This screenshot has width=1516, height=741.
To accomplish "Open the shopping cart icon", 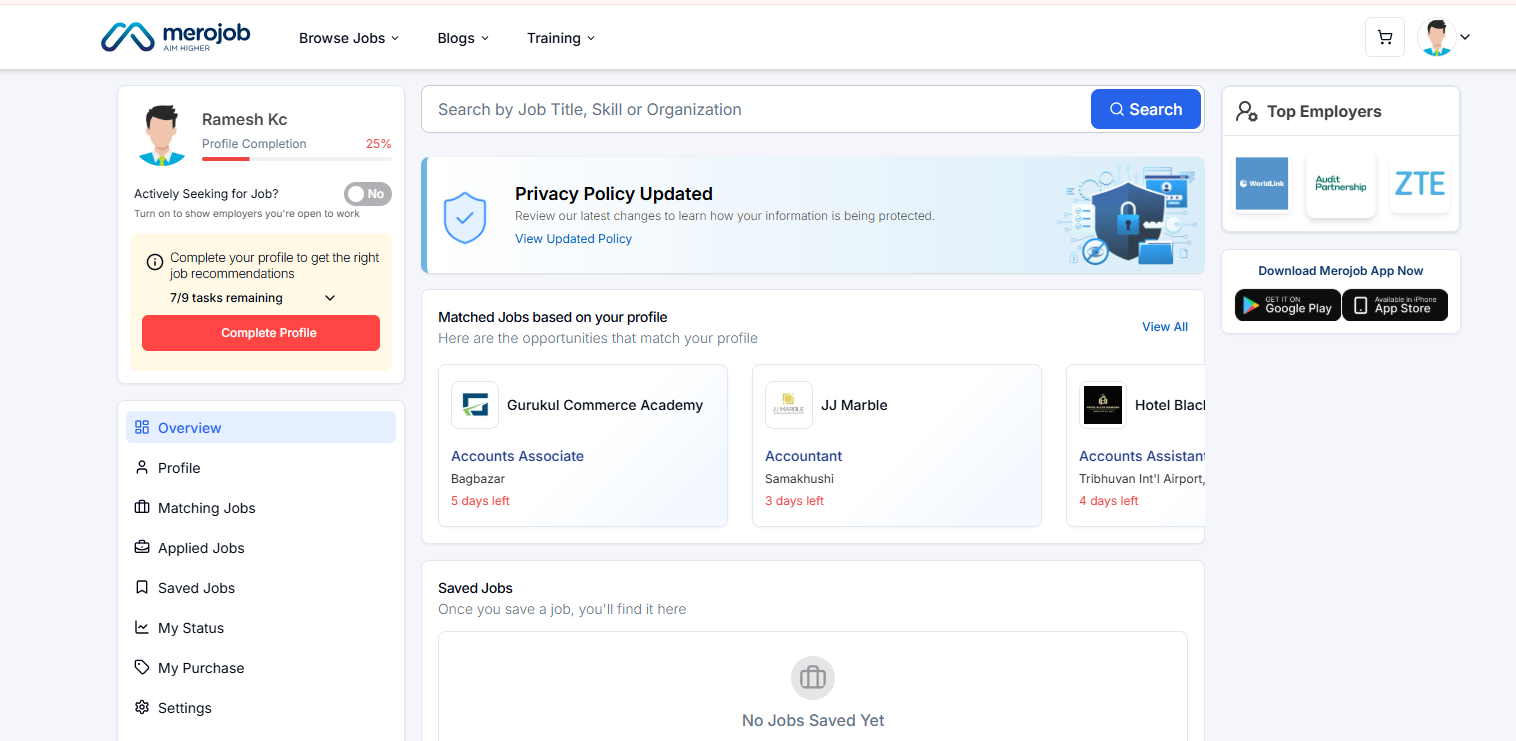I will [1384, 38].
